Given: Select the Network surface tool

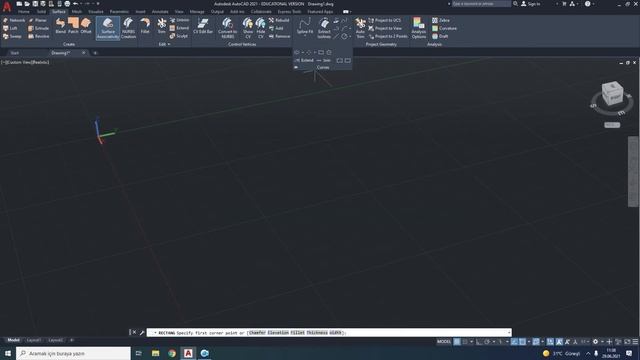Looking at the screenshot, I should tap(14, 20).
